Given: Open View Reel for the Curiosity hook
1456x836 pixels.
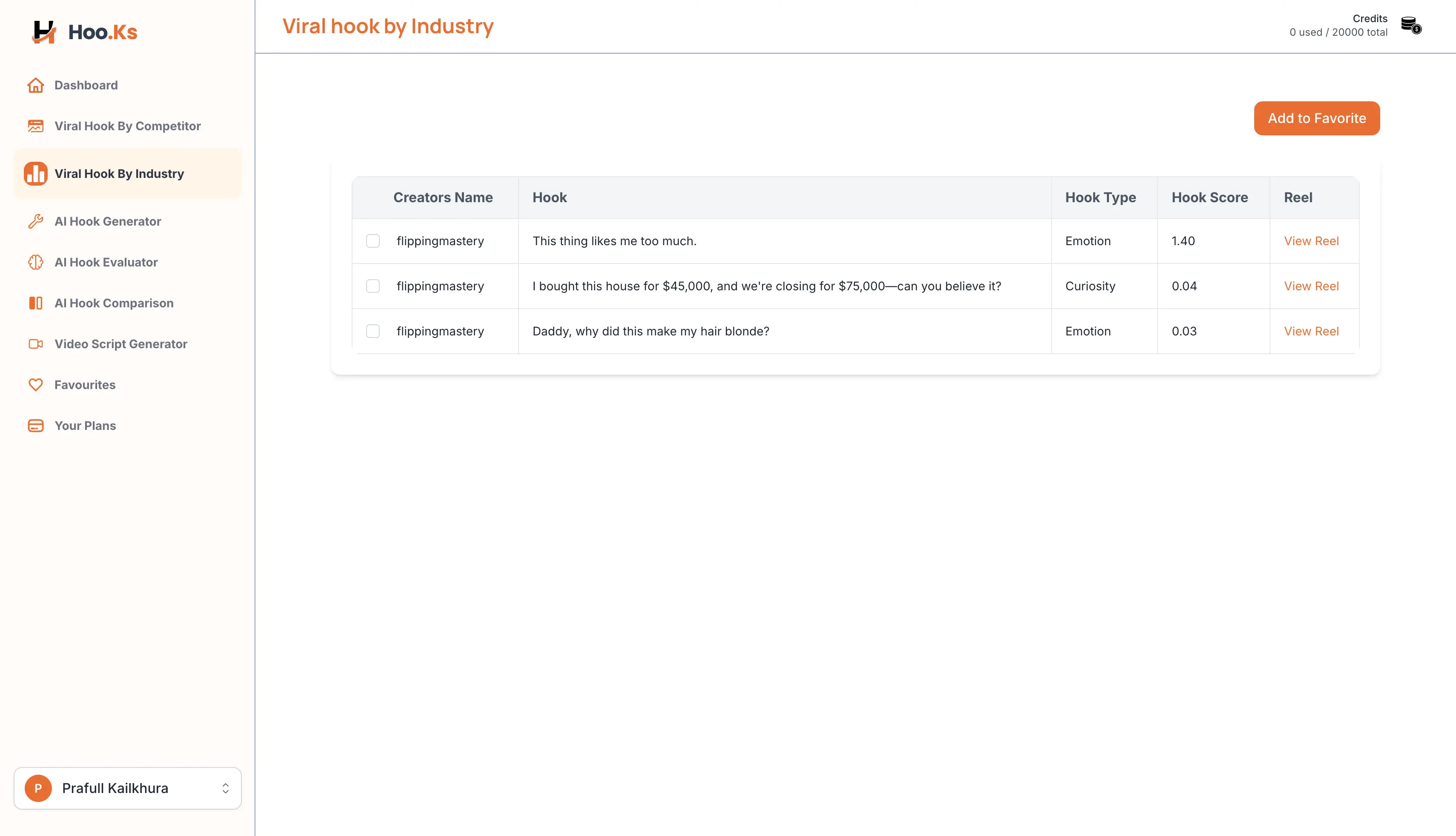Looking at the screenshot, I should point(1311,286).
